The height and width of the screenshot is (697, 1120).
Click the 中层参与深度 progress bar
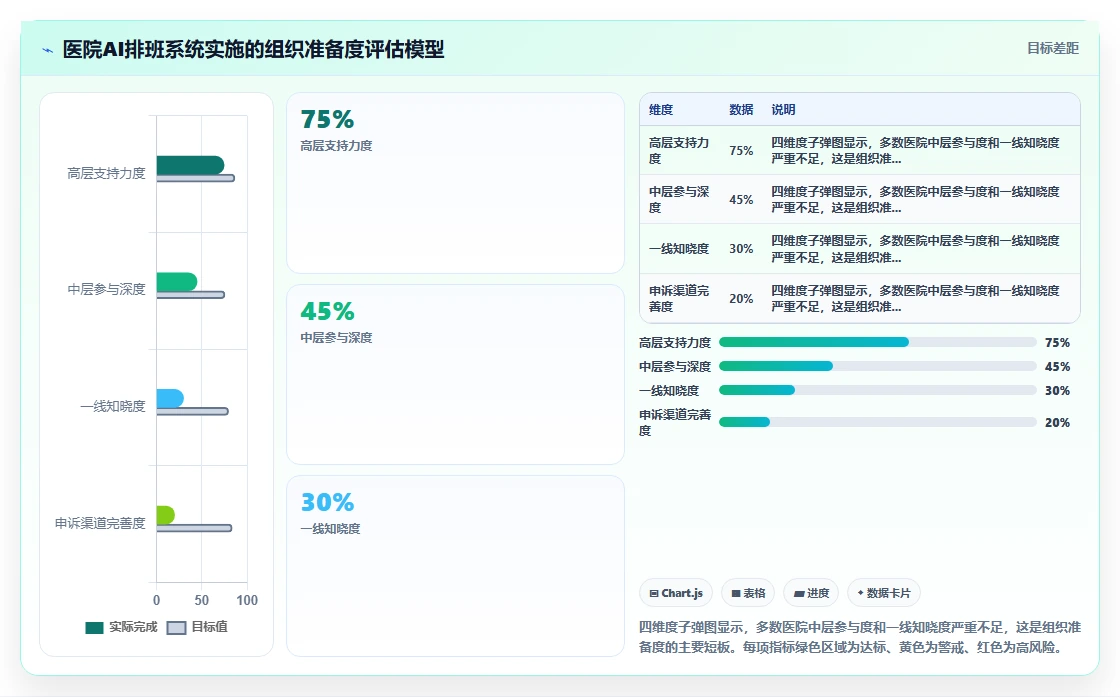pyautogui.click(x=878, y=366)
